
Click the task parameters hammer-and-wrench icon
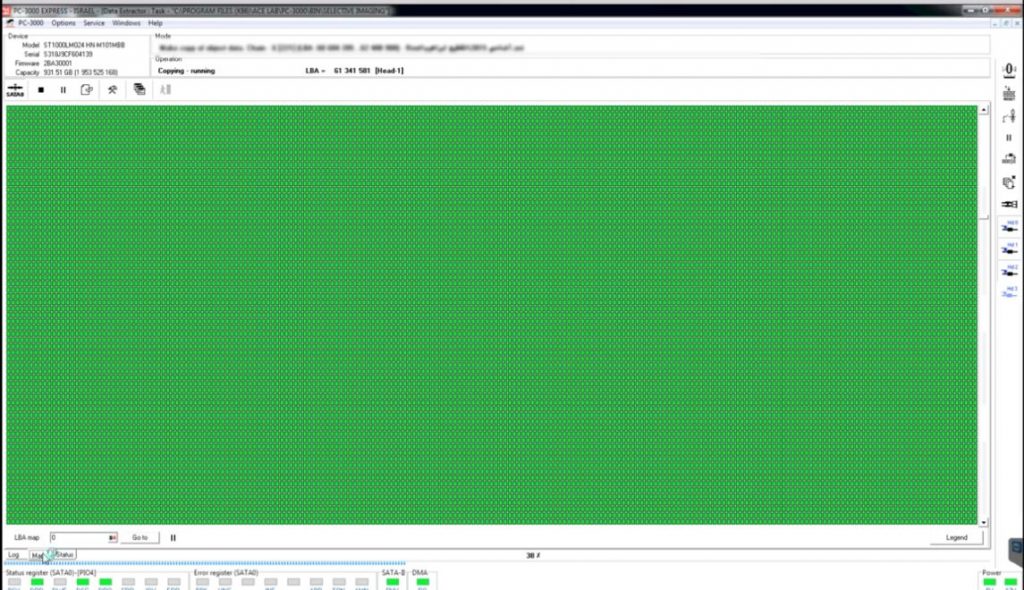113,90
